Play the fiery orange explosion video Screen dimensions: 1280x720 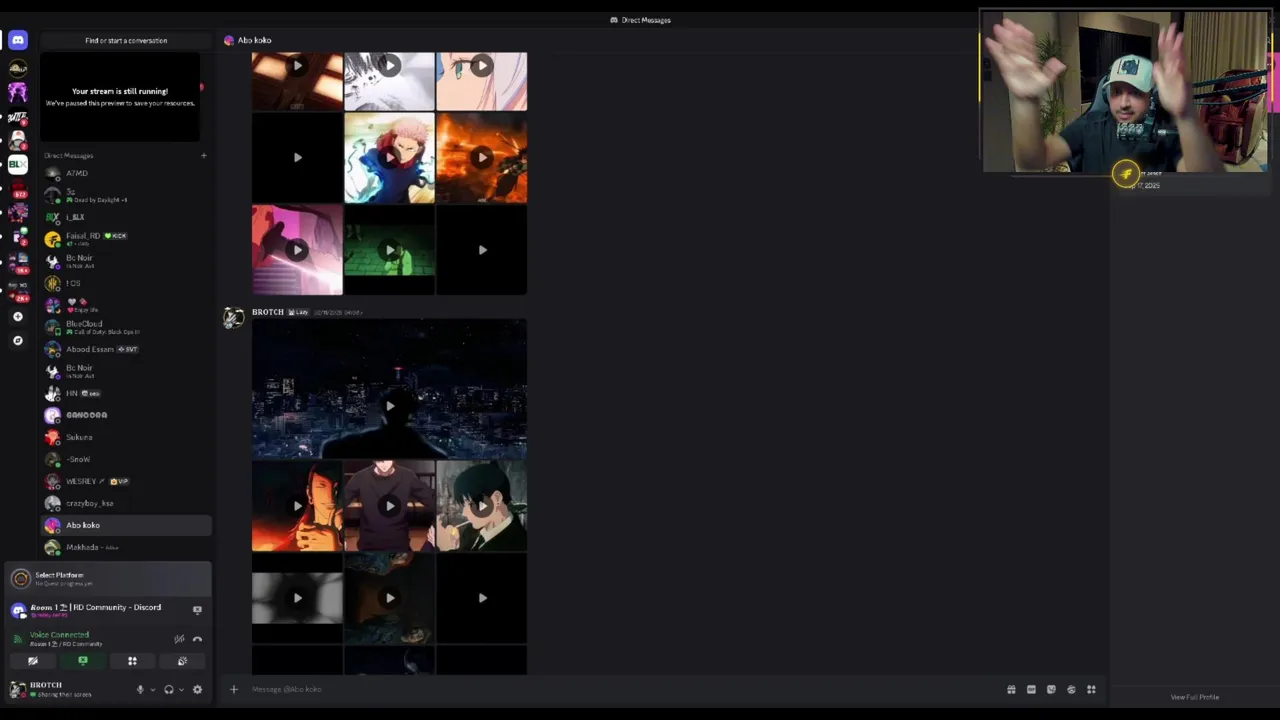coord(482,158)
